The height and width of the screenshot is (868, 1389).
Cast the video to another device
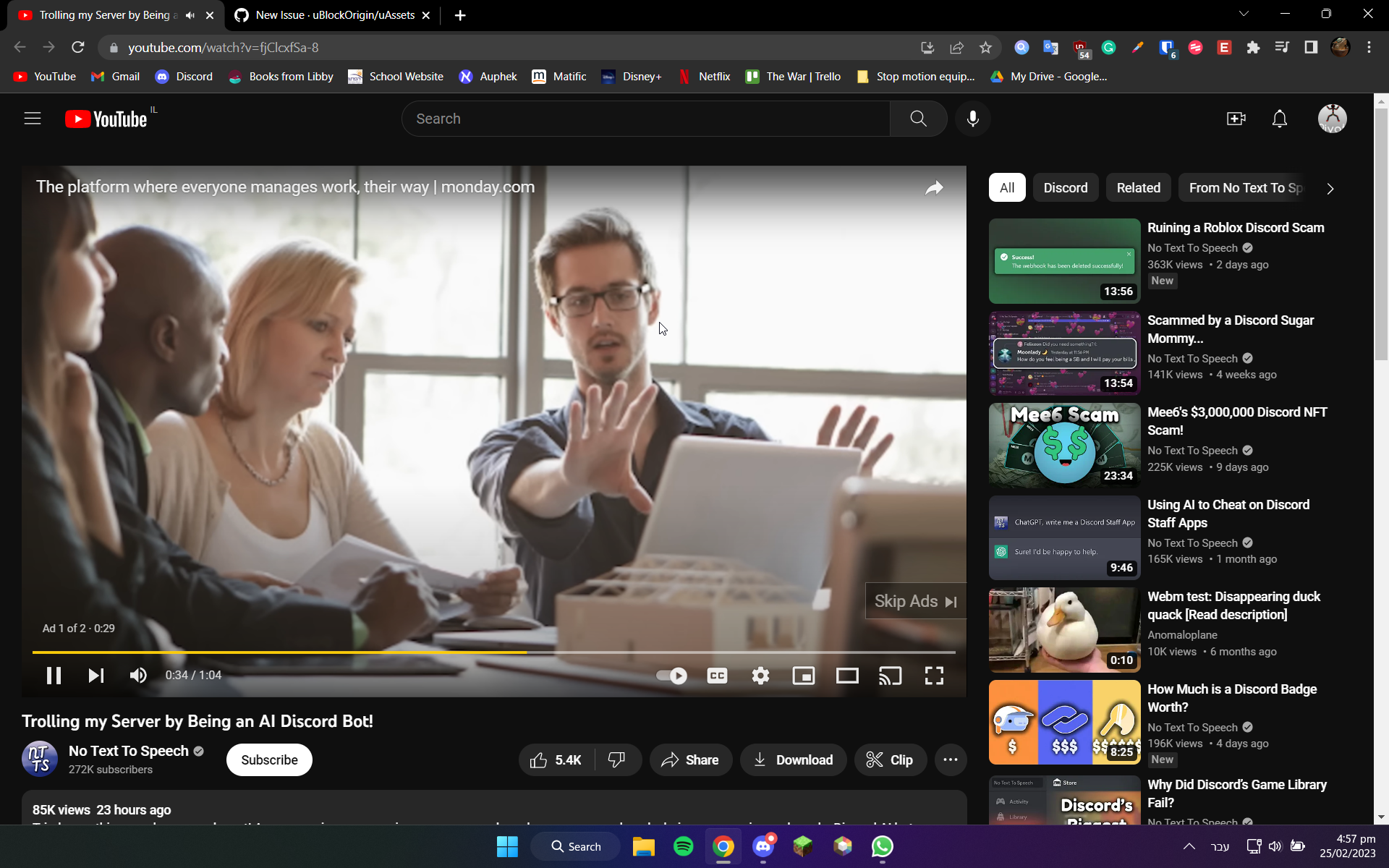pos(891,676)
